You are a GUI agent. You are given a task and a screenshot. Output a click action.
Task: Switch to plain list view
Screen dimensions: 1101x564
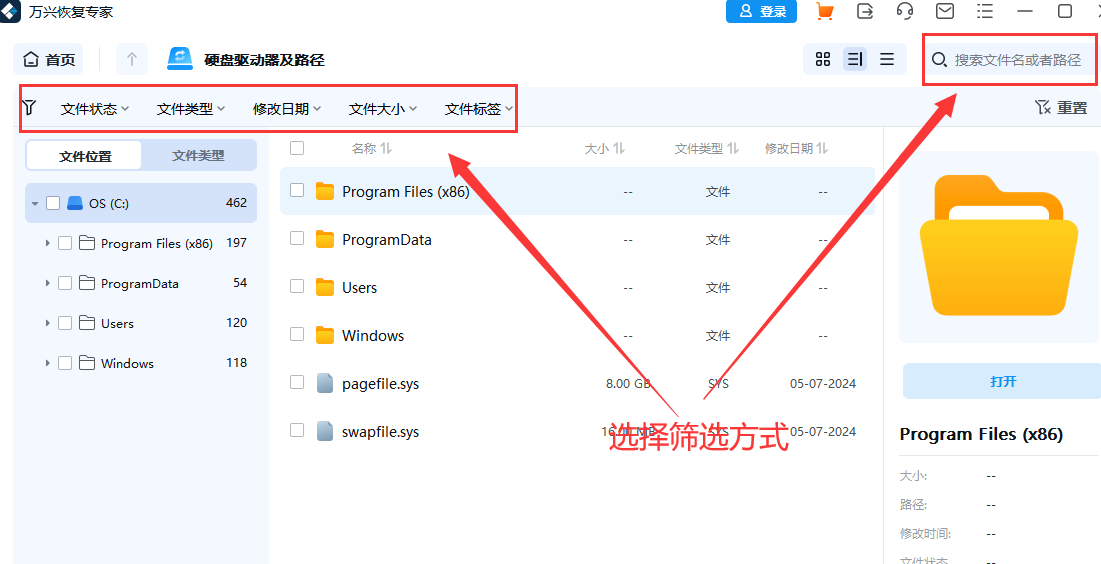tap(887, 59)
